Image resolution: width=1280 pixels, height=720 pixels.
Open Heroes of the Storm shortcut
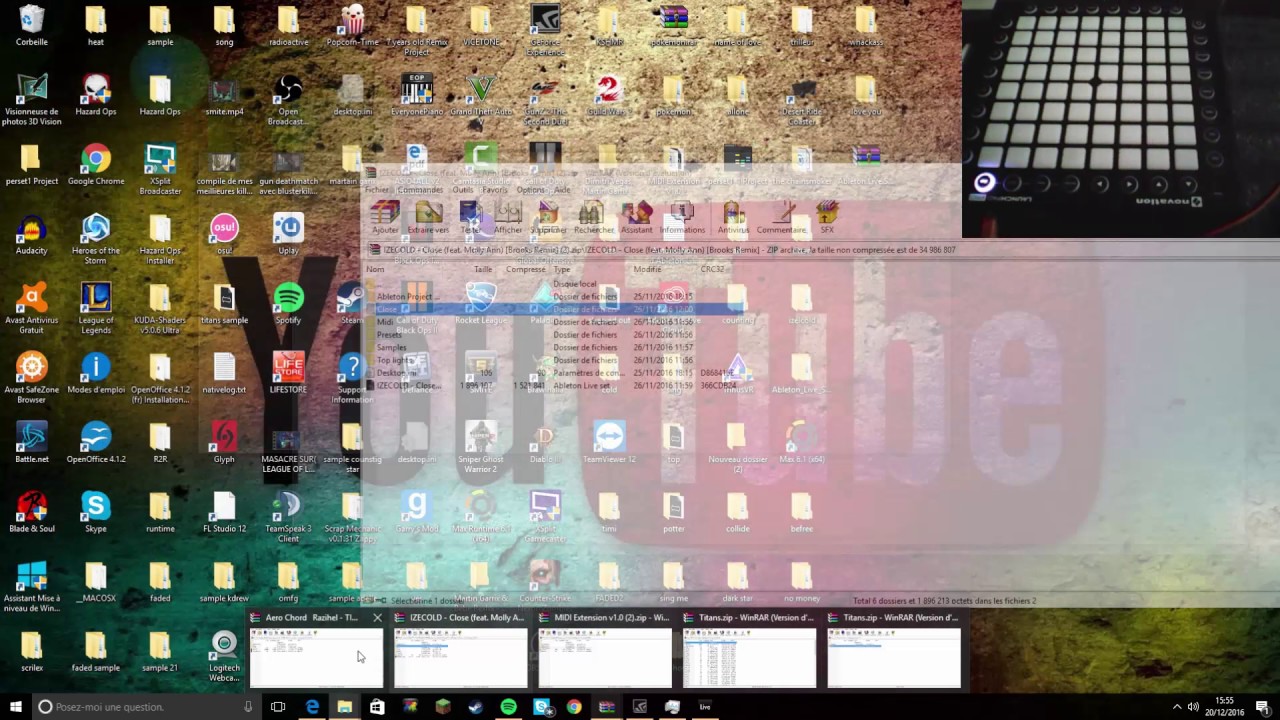click(96, 239)
